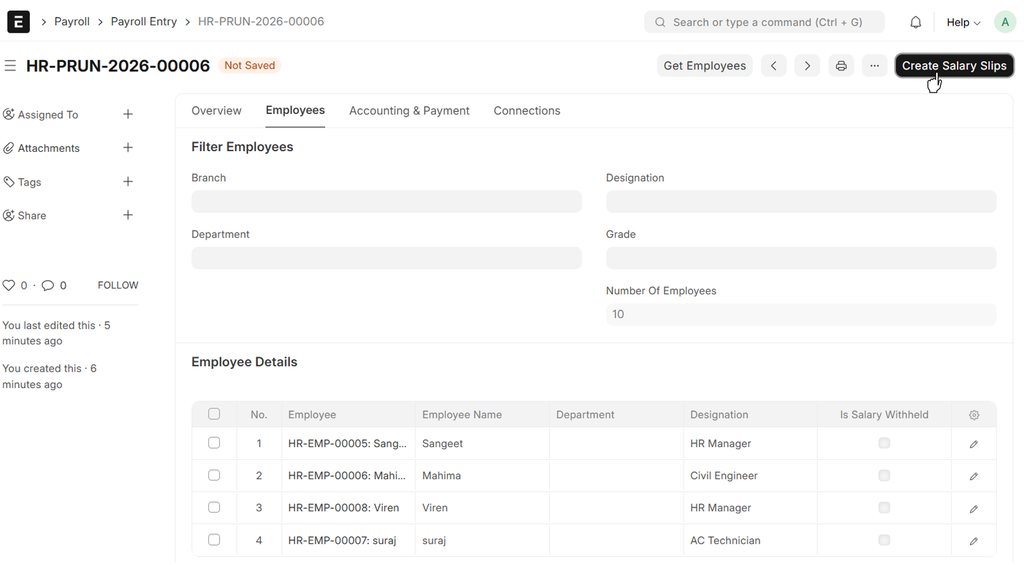Click the search or command input bar
This screenshot has width=1024, height=565.
coord(765,22)
